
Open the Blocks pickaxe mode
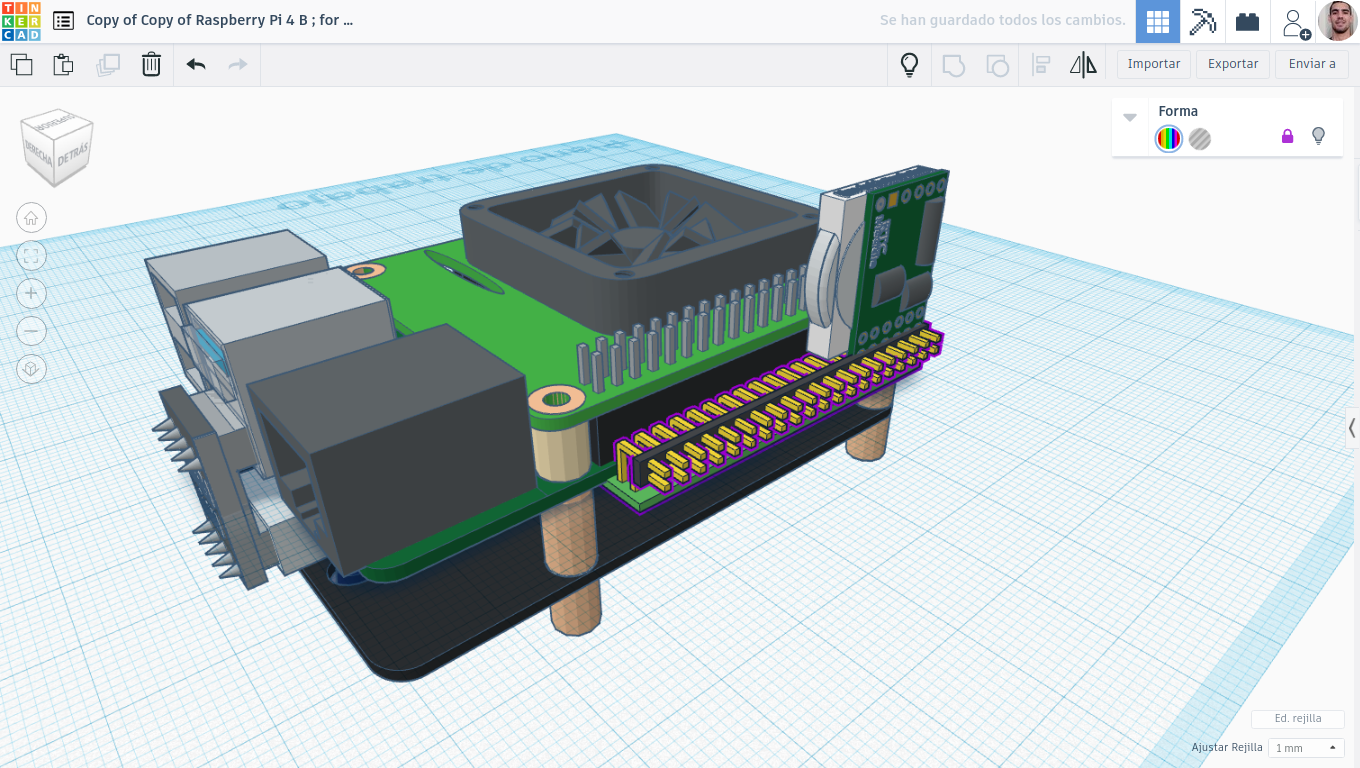pos(1202,21)
